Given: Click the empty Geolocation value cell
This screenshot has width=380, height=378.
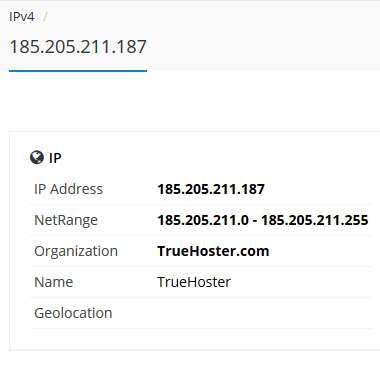Looking at the screenshot, I should click(x=263, y=313).
